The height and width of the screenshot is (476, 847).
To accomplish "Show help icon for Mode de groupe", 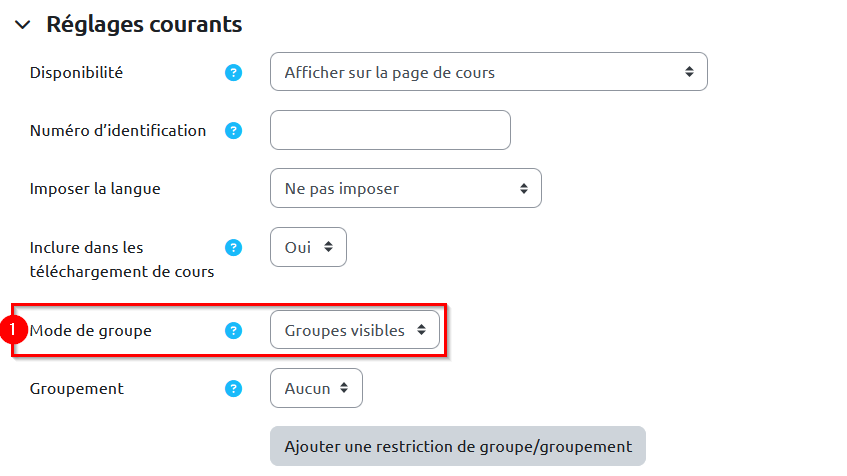I will pyautogui.click(x=234, y=330).
